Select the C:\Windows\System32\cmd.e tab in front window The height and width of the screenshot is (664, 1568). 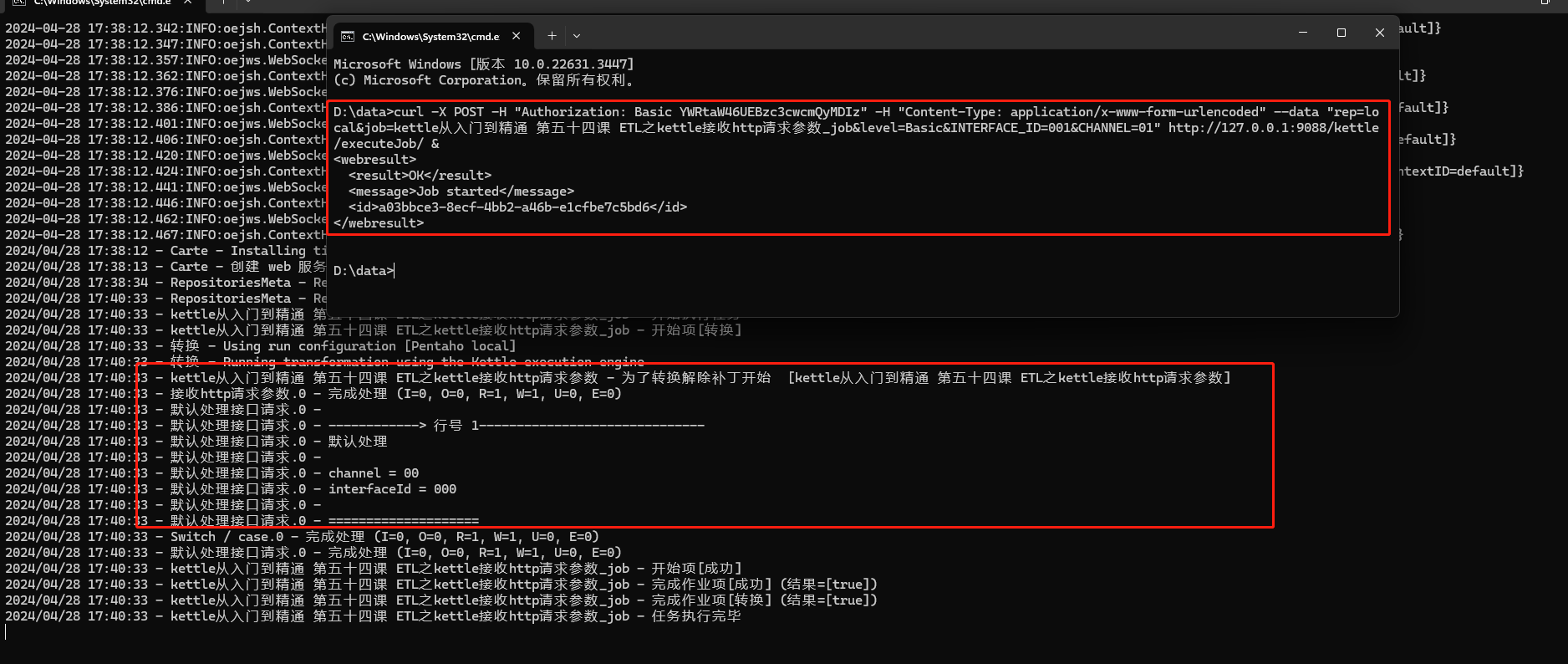(432, 36)
